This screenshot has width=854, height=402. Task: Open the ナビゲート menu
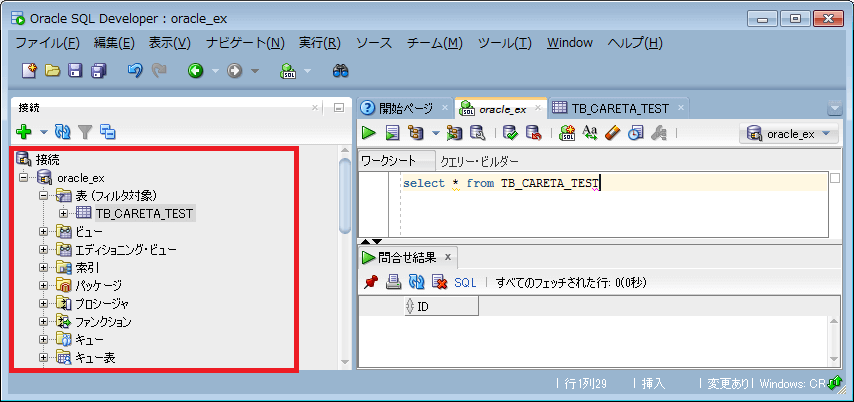click(x=246, y=43)
